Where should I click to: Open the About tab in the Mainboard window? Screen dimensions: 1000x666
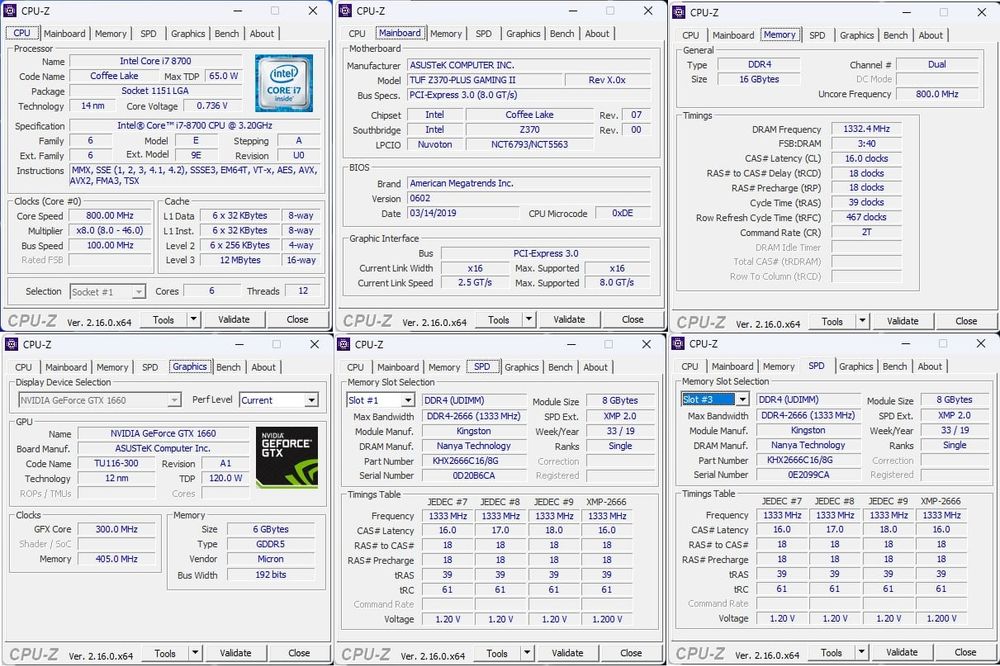597,34
